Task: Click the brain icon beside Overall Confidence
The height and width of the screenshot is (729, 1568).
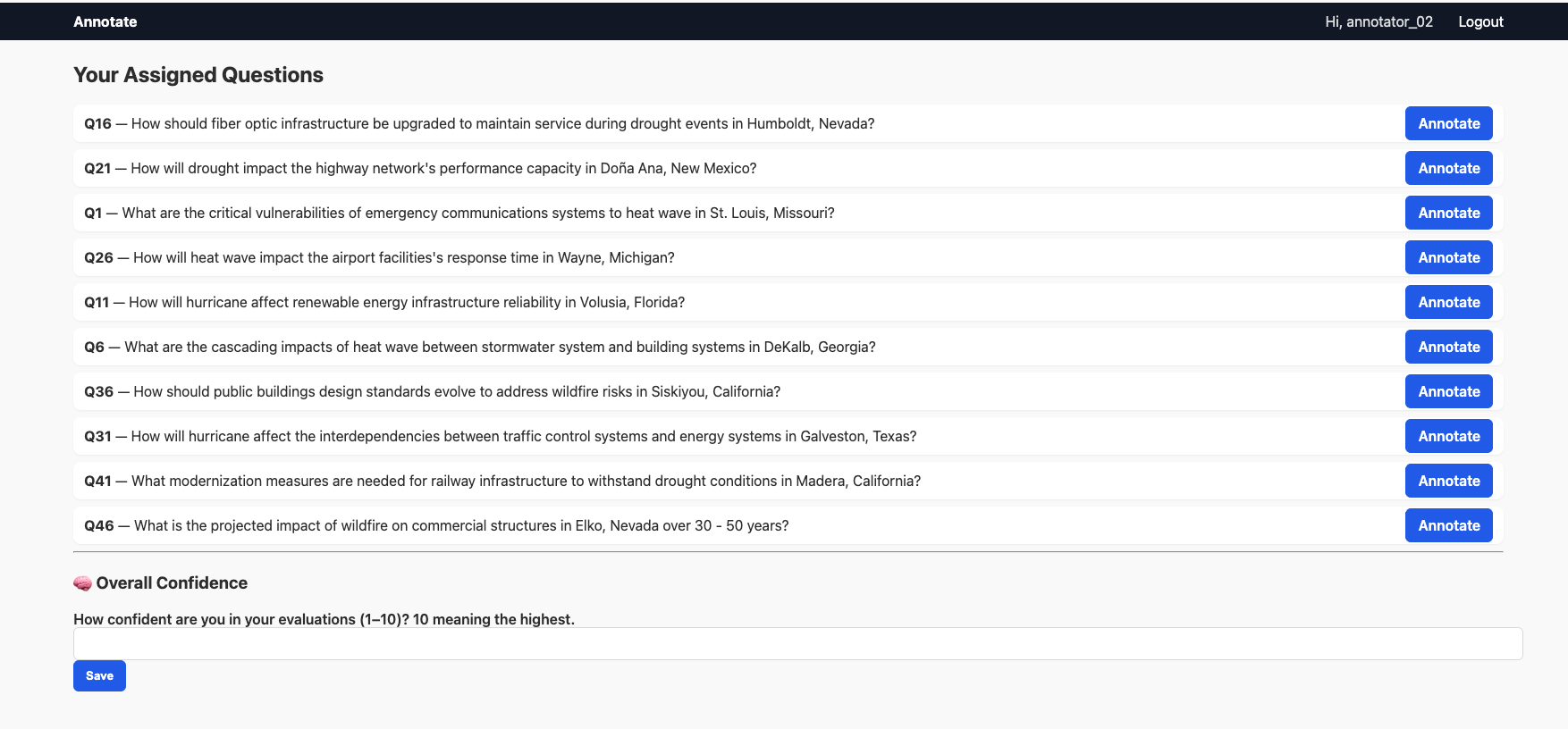Action: (x=82, y=583)
